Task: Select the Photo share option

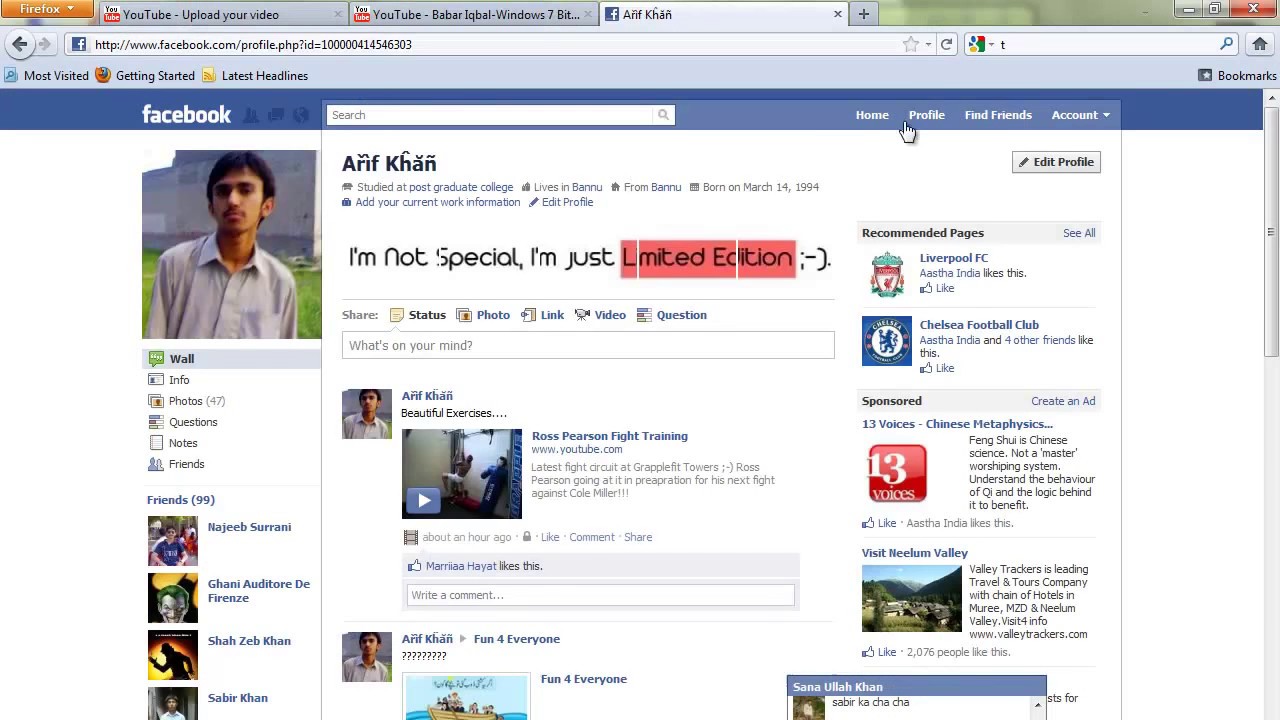Action: (483, 315)
